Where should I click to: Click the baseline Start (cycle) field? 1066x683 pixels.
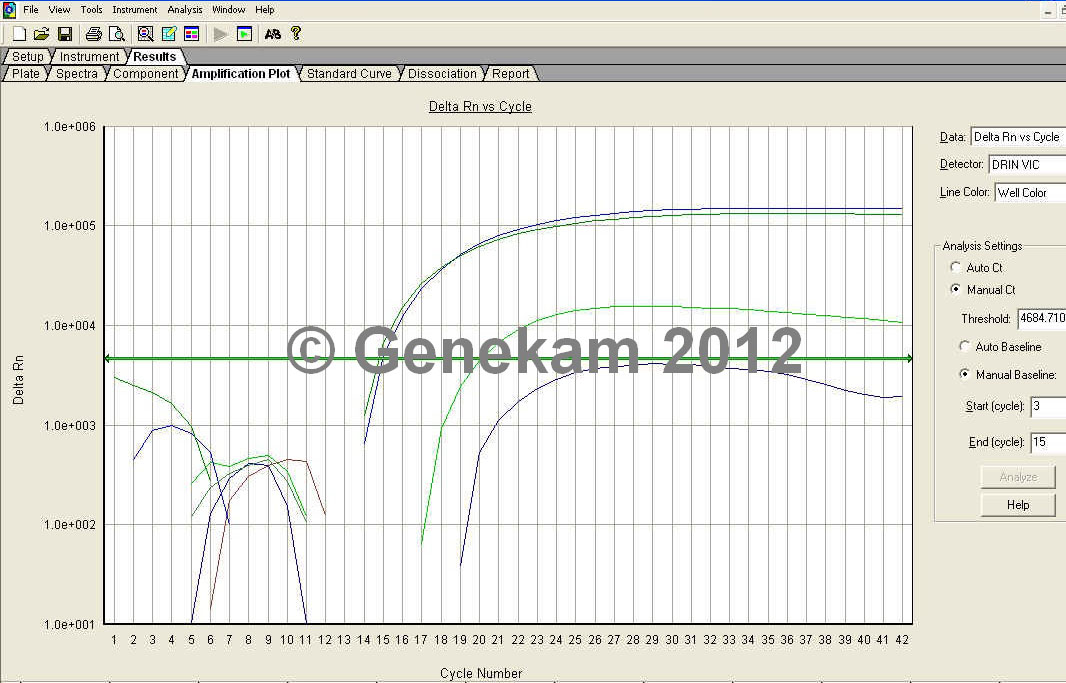pyautogui.click(x=1048, y=406)
